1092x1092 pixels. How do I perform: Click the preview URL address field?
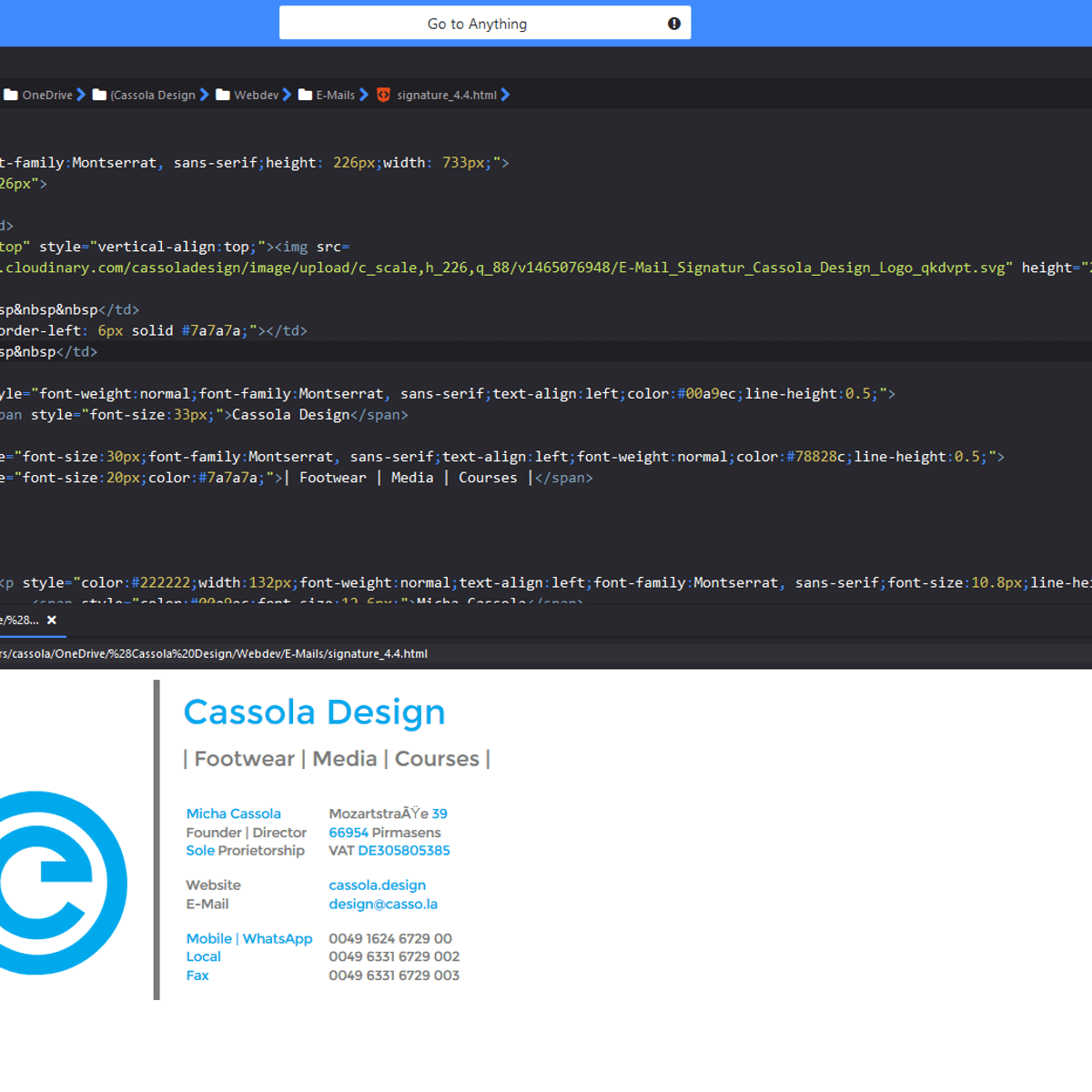point(546,653)
